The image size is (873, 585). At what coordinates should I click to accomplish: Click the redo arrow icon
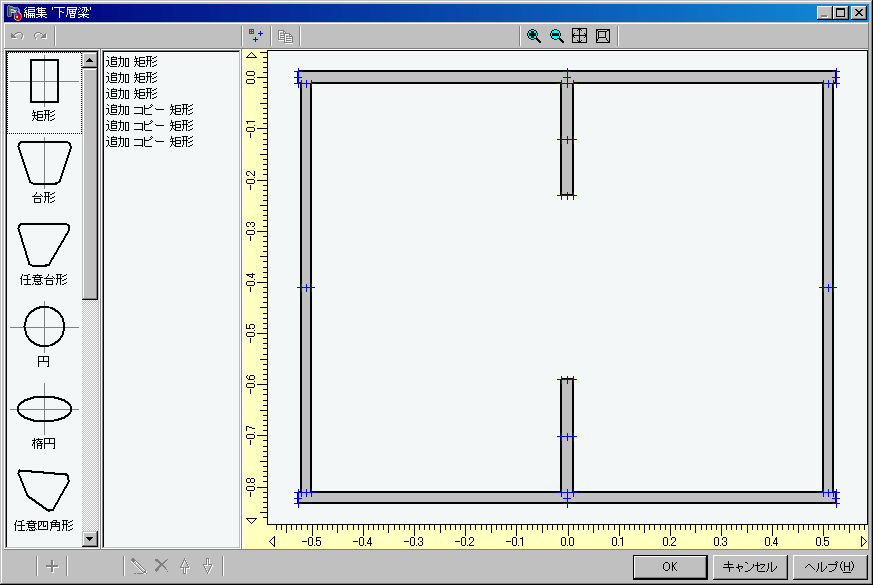click(40, 36)
